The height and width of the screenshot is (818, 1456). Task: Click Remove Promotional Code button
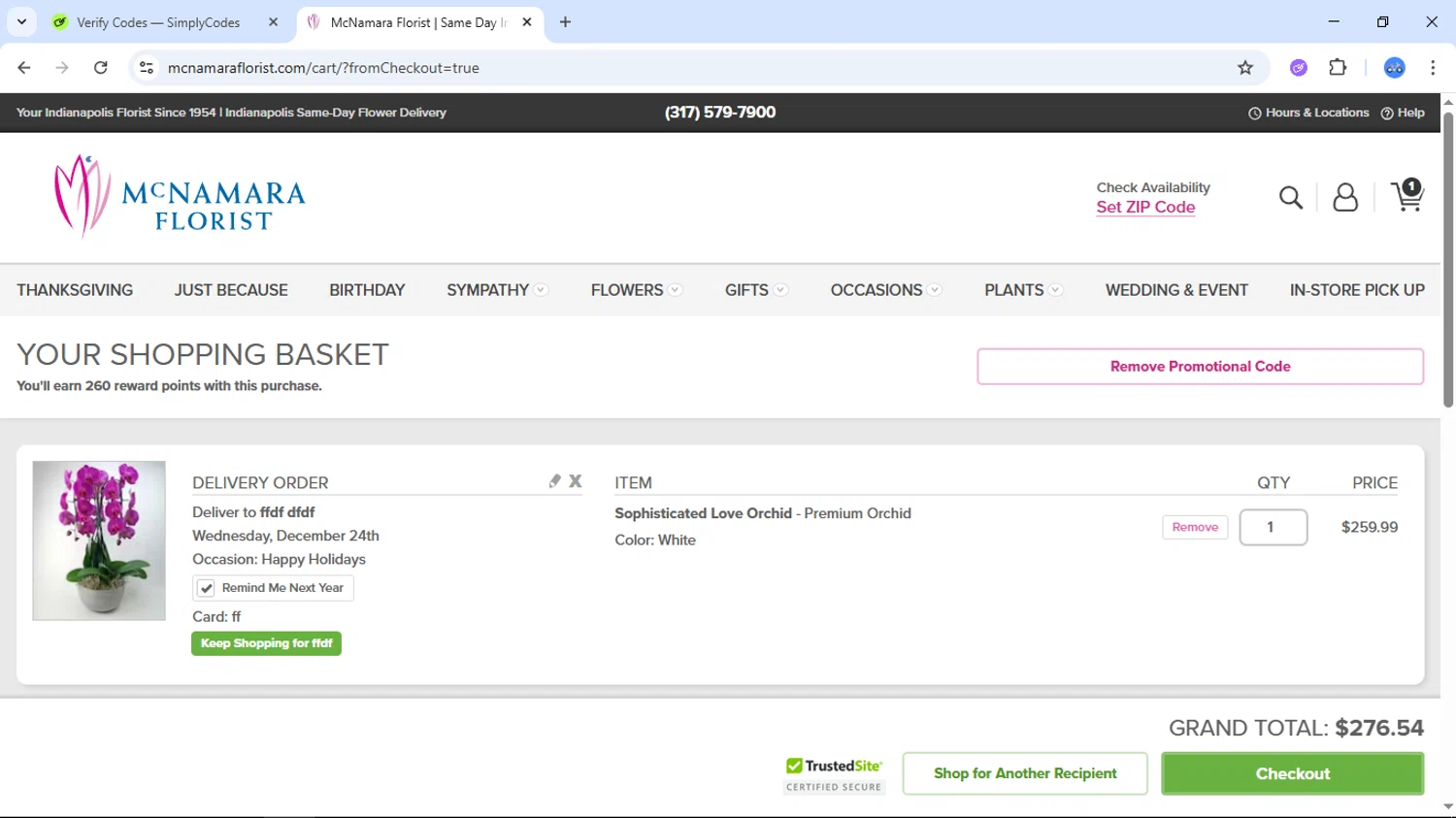[x=1200, y=367]
